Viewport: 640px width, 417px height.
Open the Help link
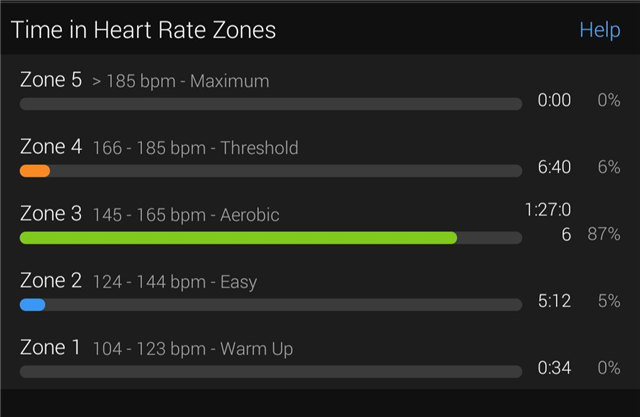(599, 30)
